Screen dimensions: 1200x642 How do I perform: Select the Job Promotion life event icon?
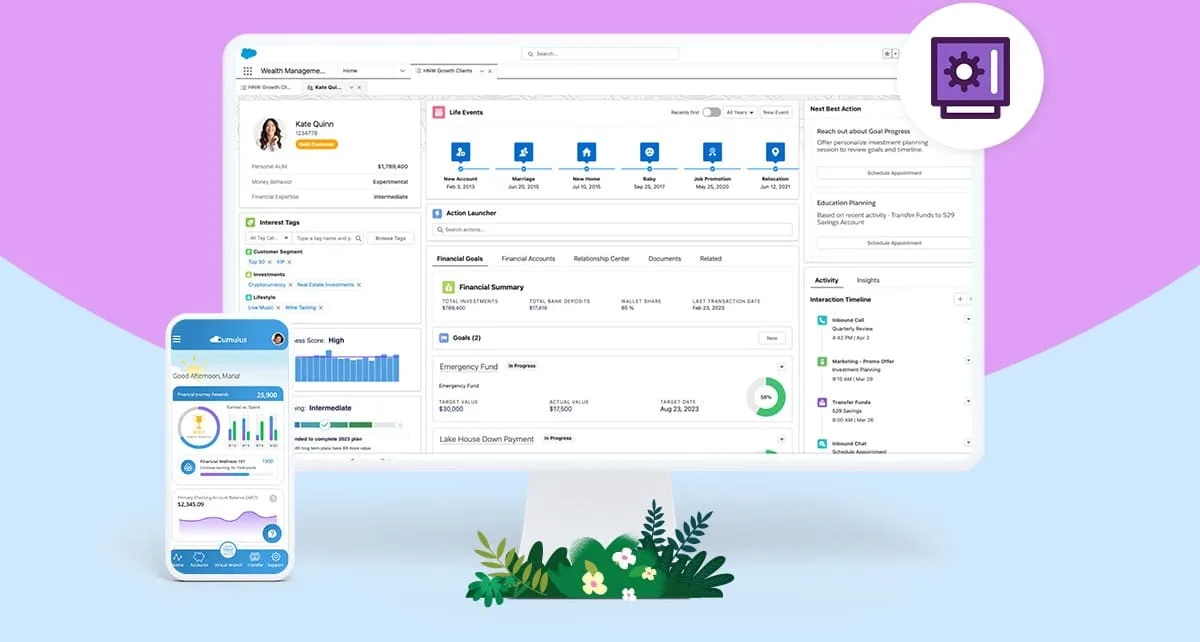pyautogui.click(x=712, y=152)
